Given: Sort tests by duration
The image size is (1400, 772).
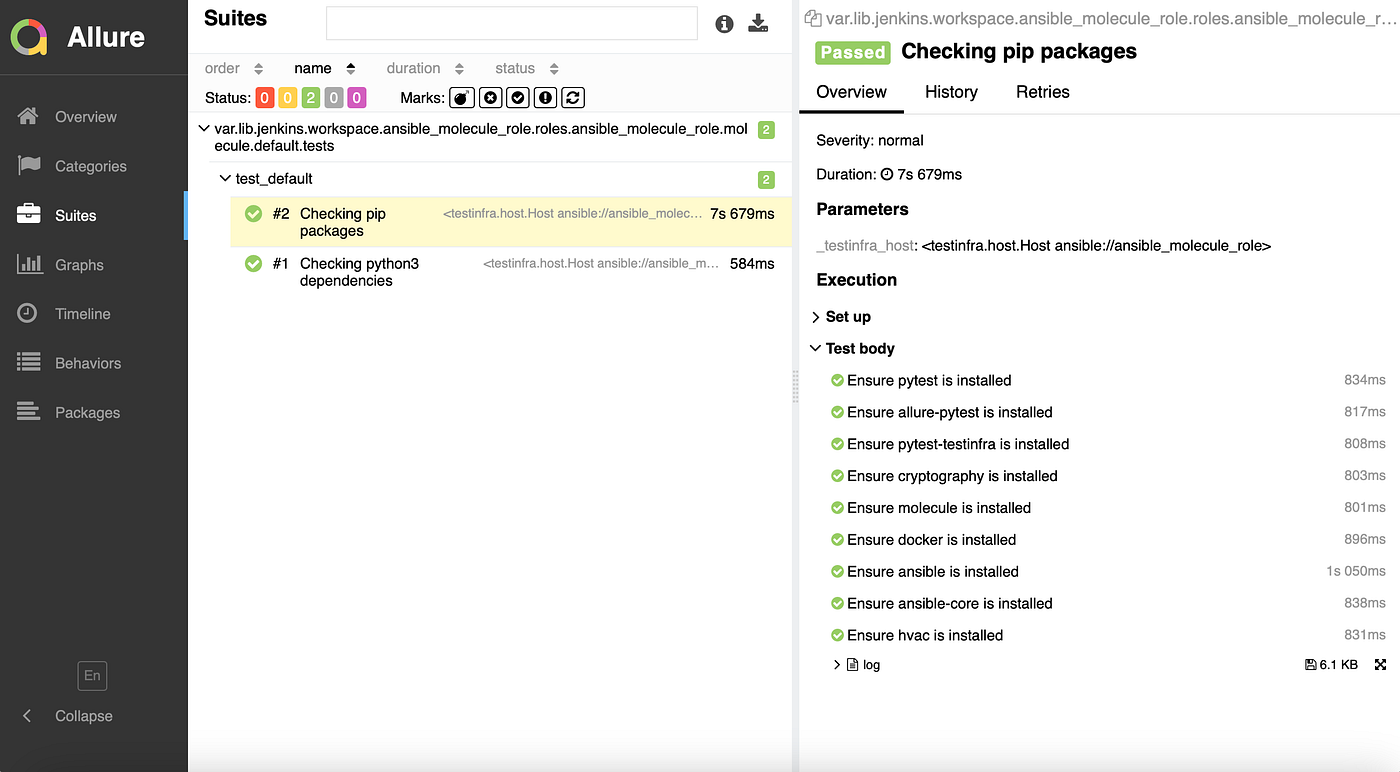Looking at the screenshot, I should [x=412, y=68].
